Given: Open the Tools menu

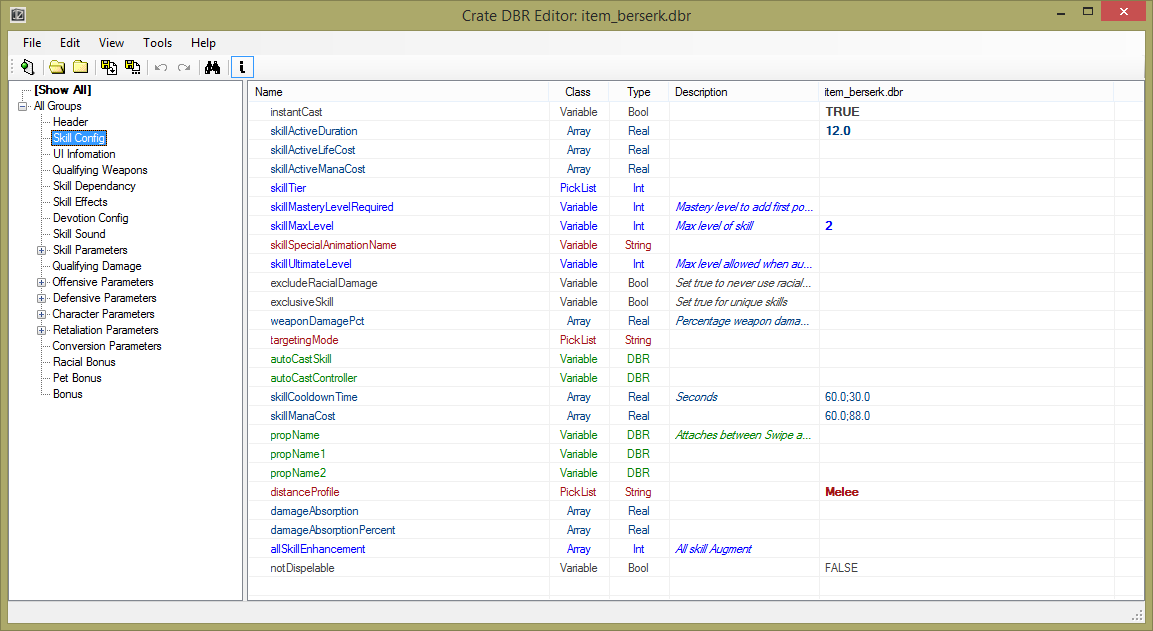Looking at the screenshot, I should 157,43.
